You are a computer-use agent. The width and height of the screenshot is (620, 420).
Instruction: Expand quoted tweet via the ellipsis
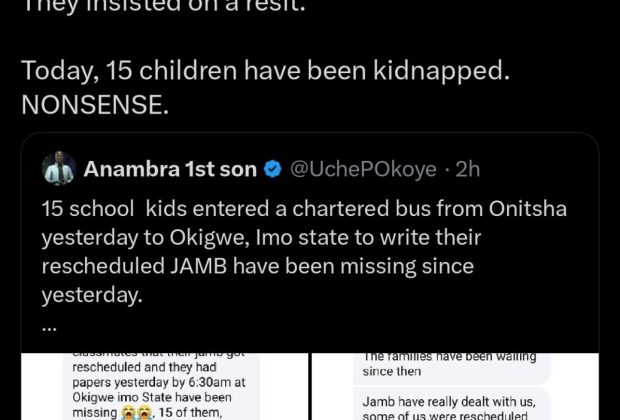49,328
